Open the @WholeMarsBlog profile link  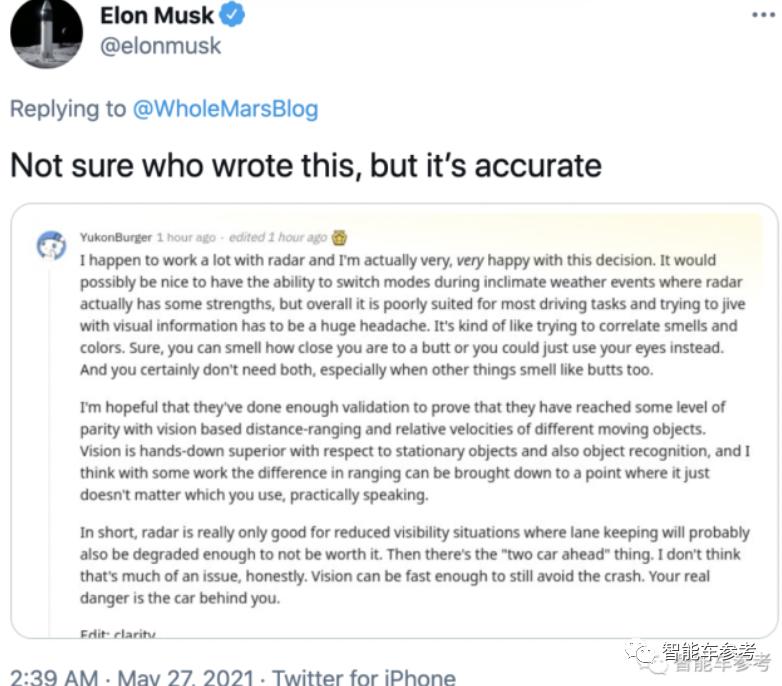[x=225, y=109]
